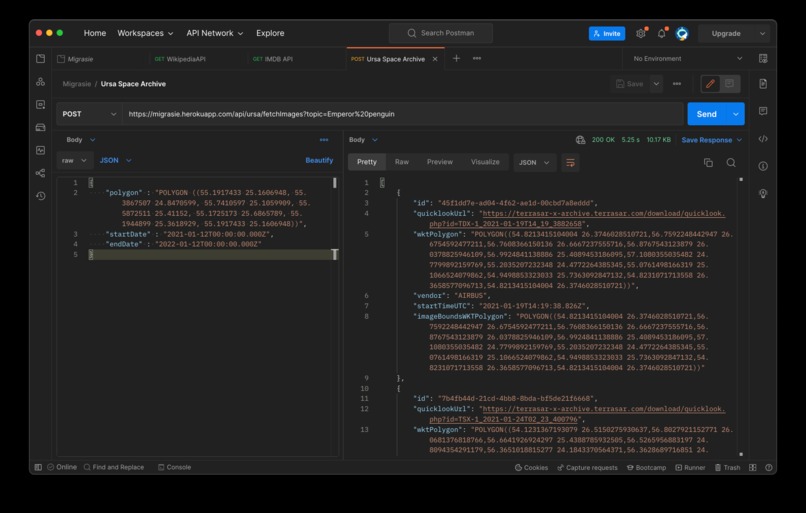Open tab options three dots
This screenshot has height=513, width=806.
click(x=477, y=59)
